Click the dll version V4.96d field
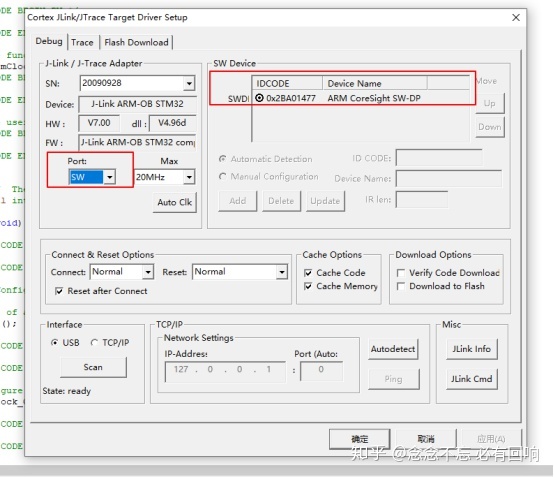Screen dimensions: 554x477 point(172,123)
